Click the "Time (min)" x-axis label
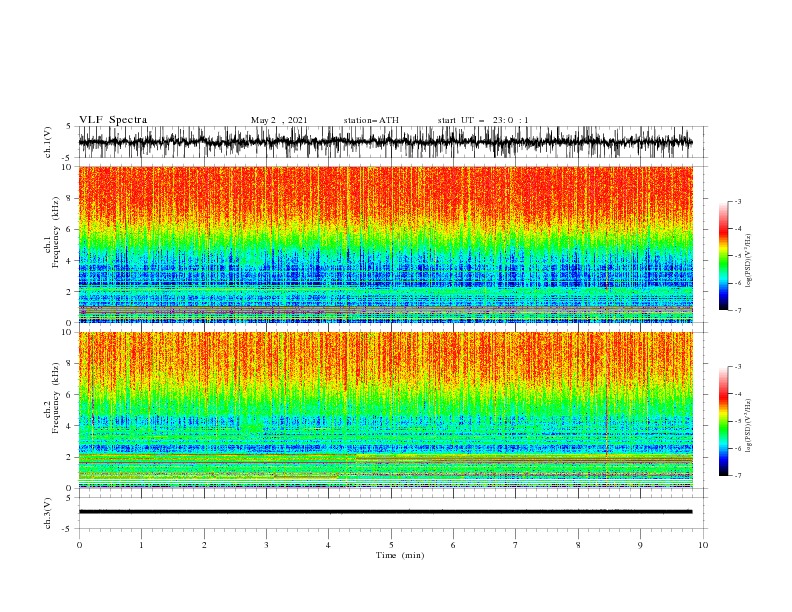 click(400, 555)
